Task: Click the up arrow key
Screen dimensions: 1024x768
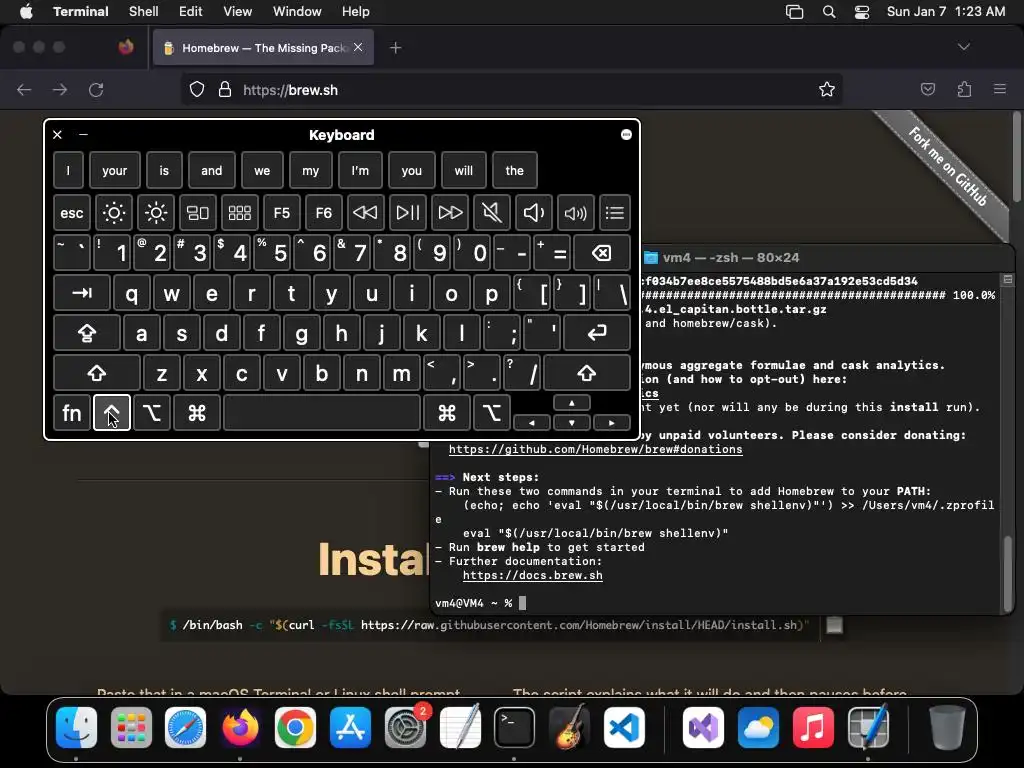Action: coord(571,403)
